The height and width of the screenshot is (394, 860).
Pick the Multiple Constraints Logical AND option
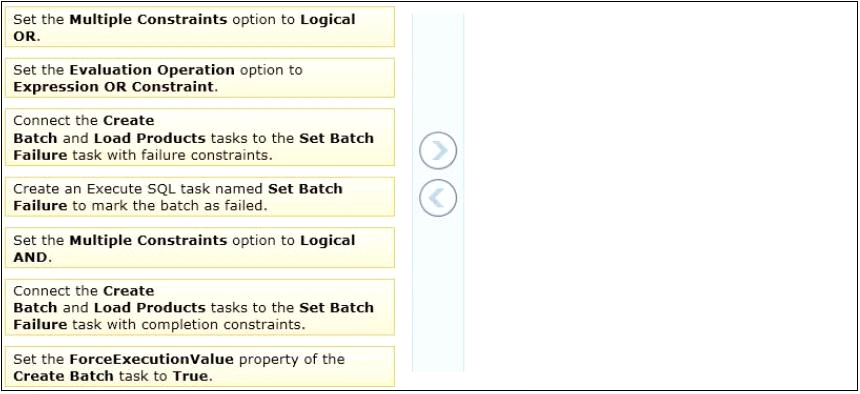pos(200,247)
